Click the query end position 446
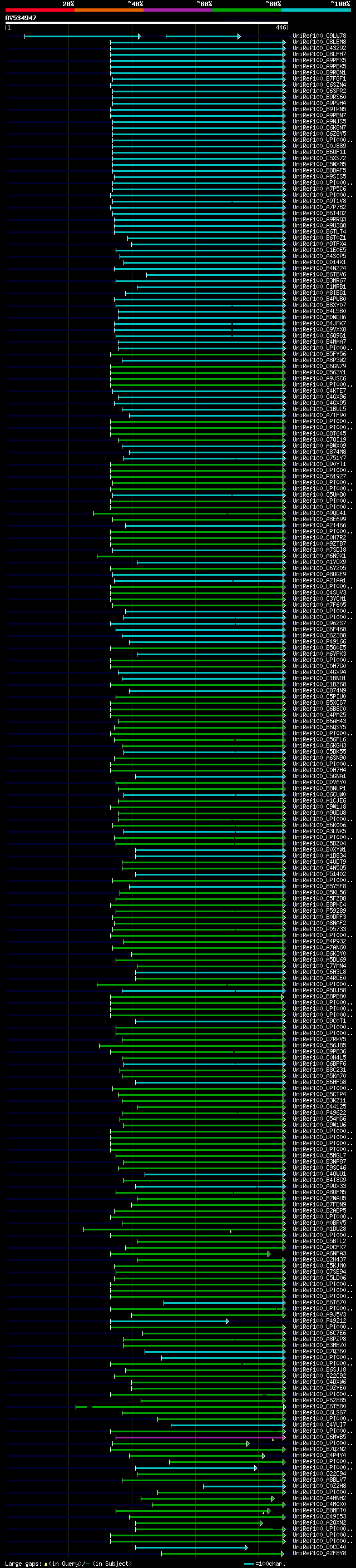This screenshot has height=1568, width=356. (280, 27)
